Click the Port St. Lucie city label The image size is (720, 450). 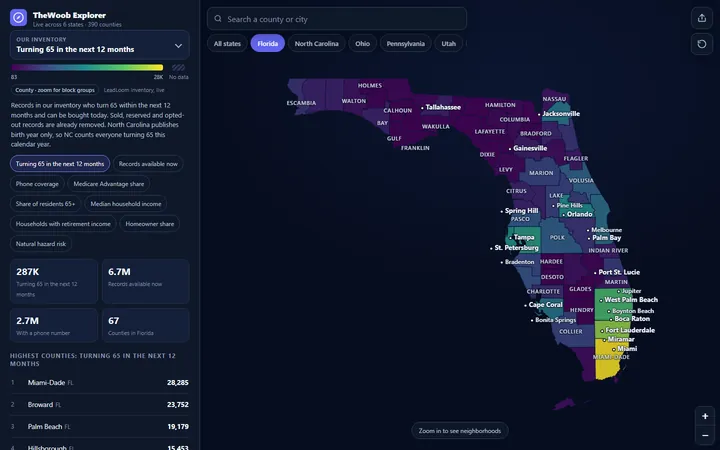[x=619, y=272]
